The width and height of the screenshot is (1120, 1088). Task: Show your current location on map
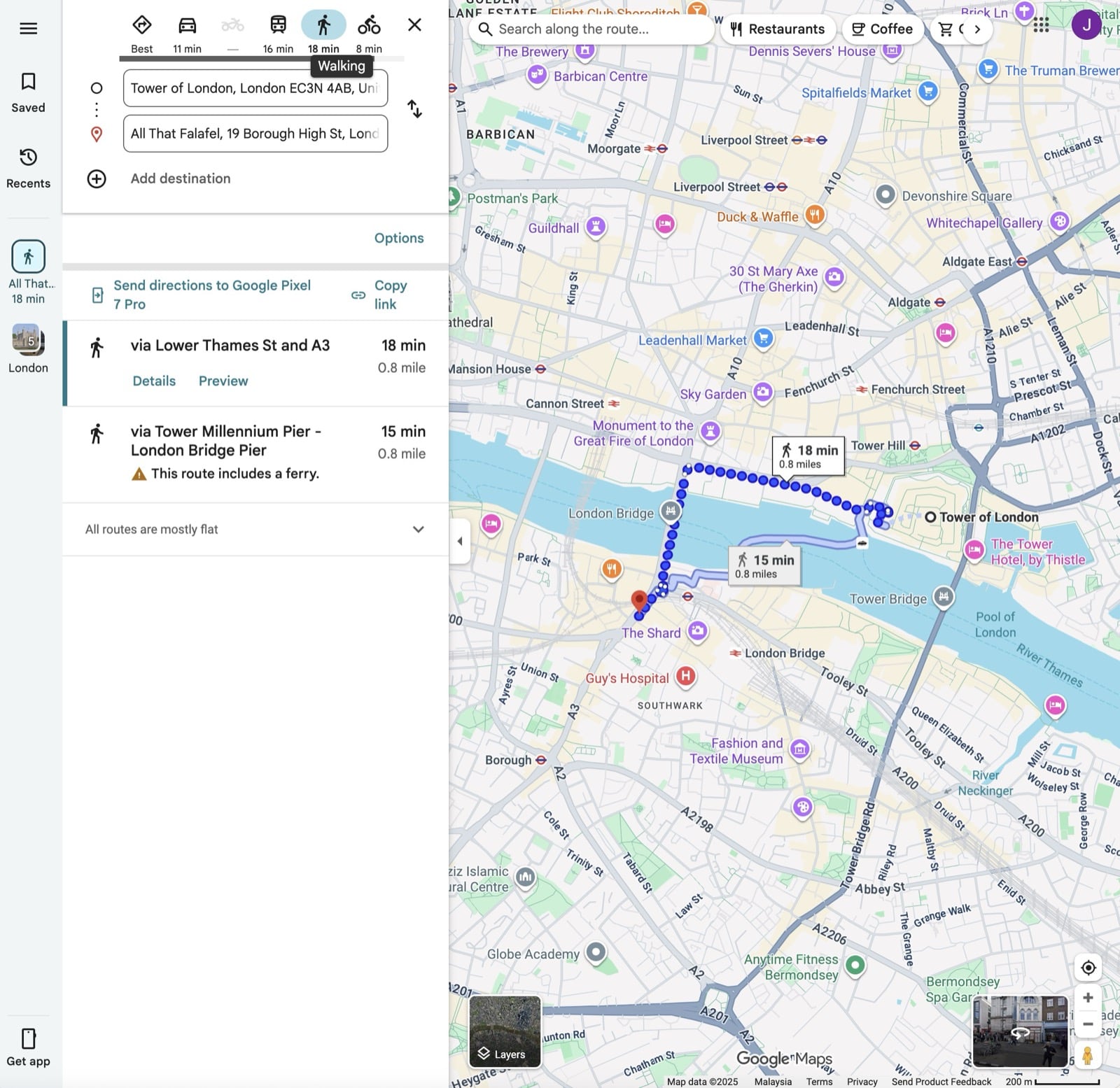(x=1087, y=968)
